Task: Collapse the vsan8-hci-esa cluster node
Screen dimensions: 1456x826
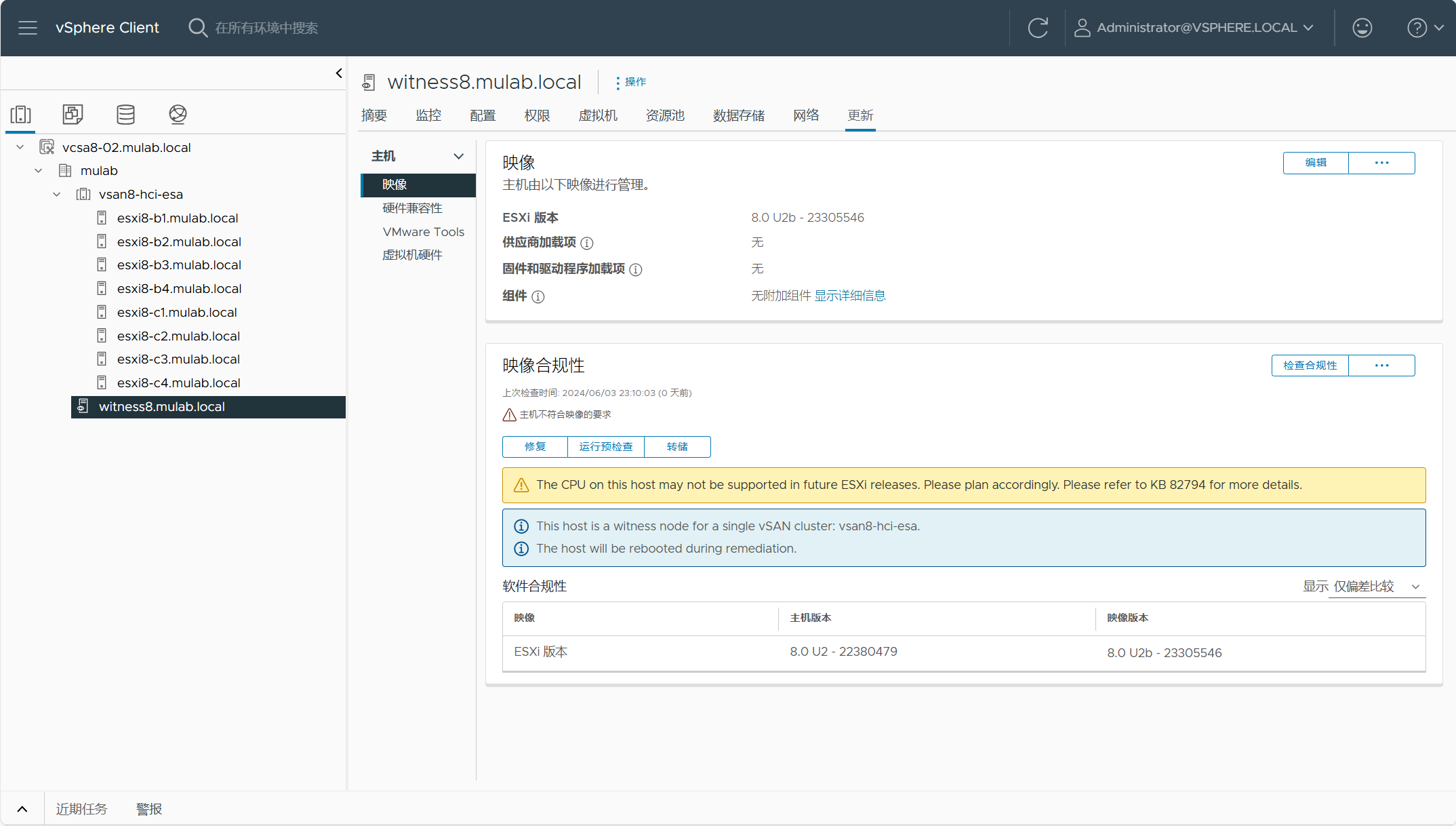Action: (57, 194)
